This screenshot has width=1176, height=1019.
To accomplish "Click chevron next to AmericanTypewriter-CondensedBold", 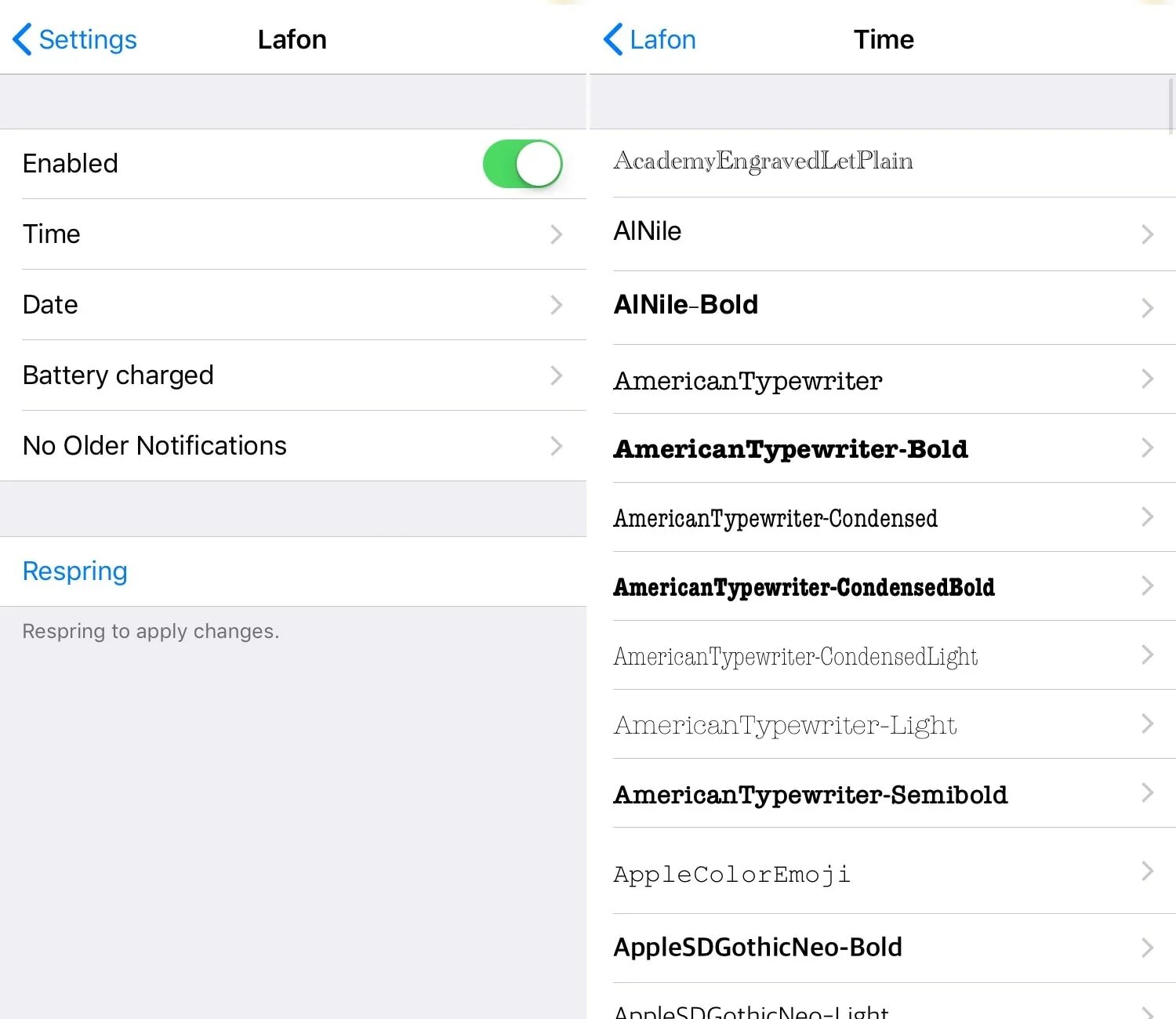I will [1147, 586].
